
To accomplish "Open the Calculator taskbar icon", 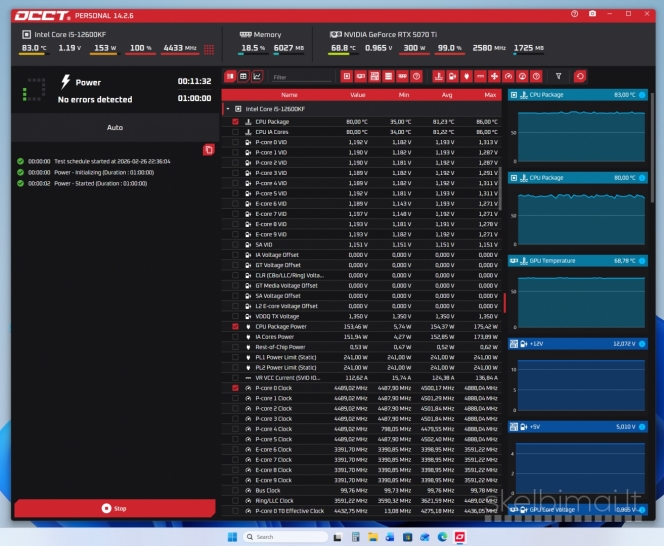I will click(x=356, y=537).
